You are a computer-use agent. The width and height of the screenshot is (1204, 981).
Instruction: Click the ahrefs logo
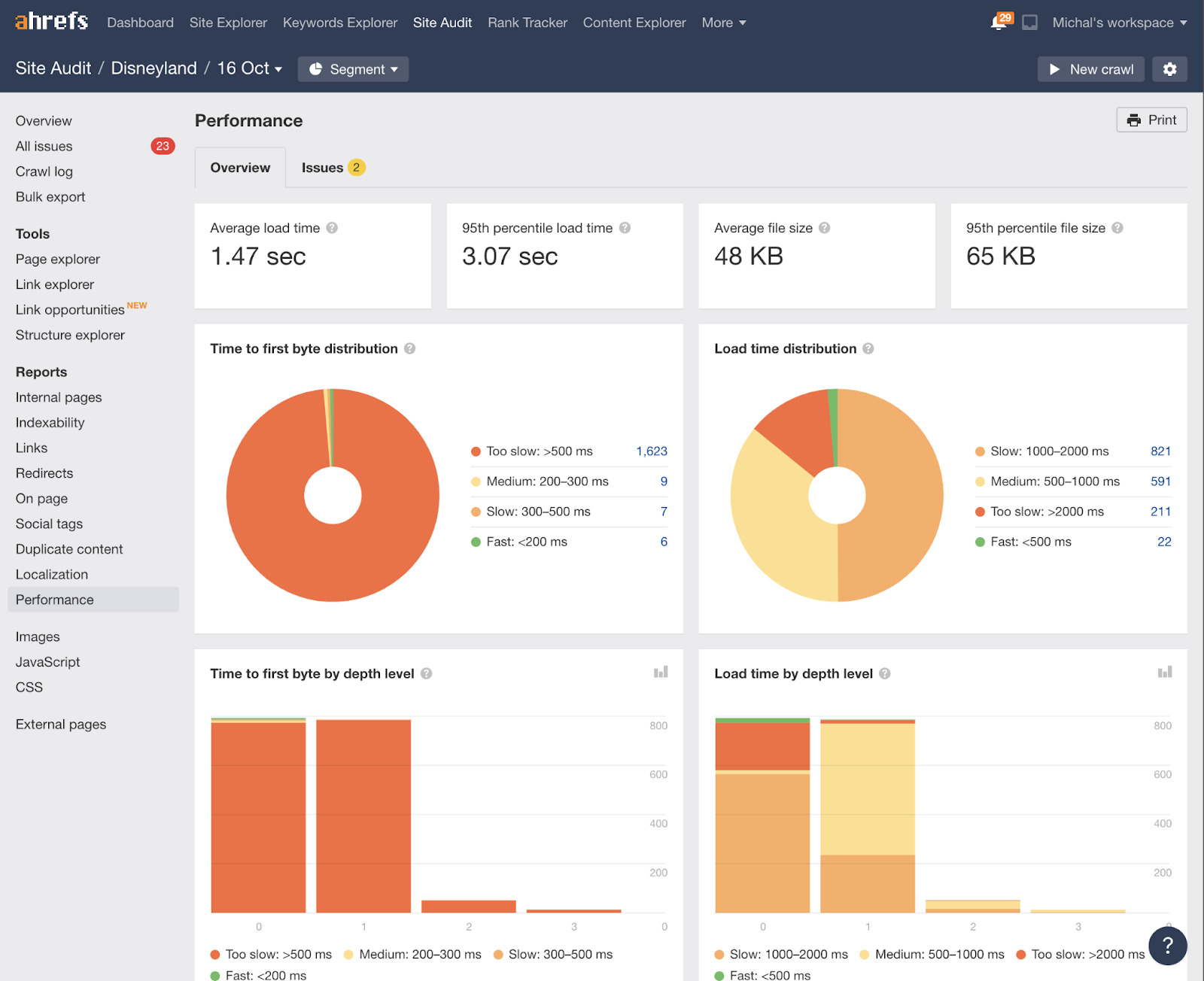50,21
